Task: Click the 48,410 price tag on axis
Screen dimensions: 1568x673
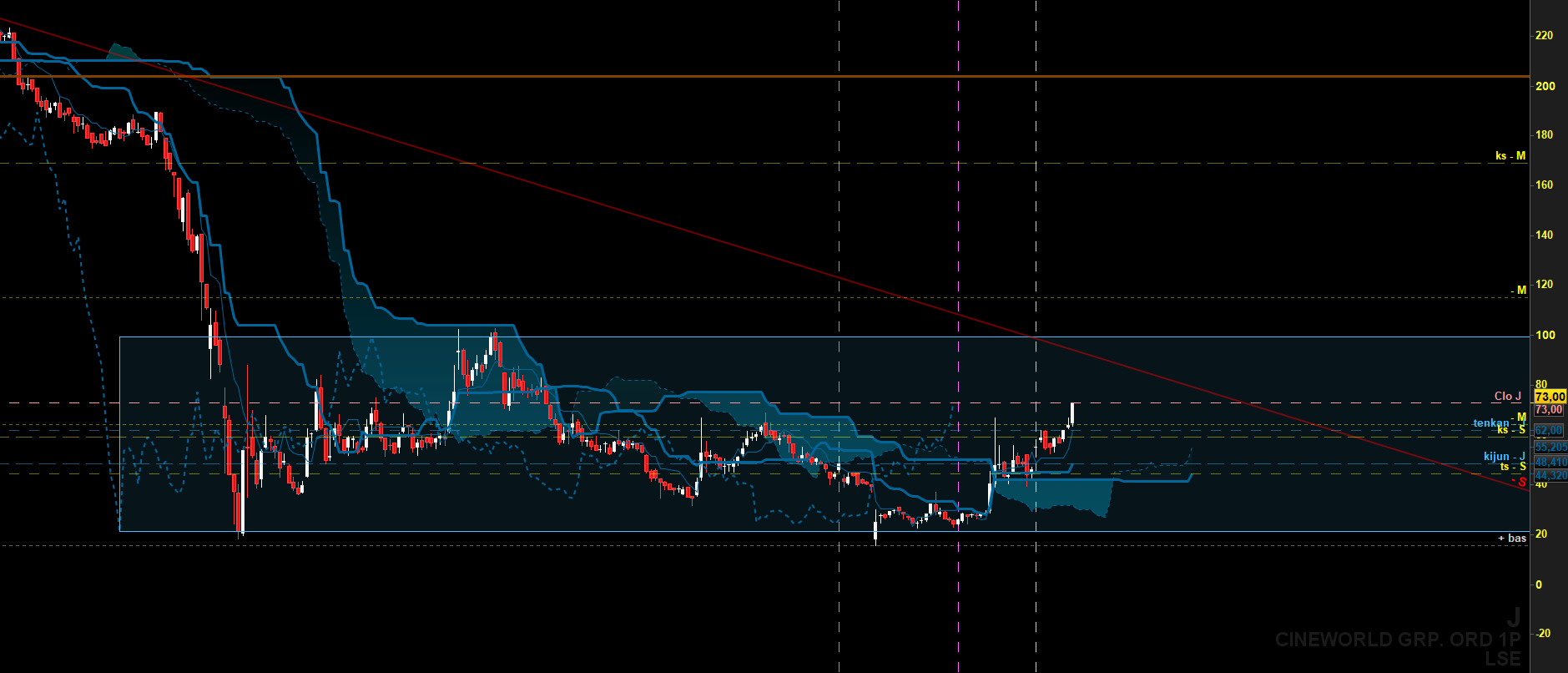Action: (1551, 462)
